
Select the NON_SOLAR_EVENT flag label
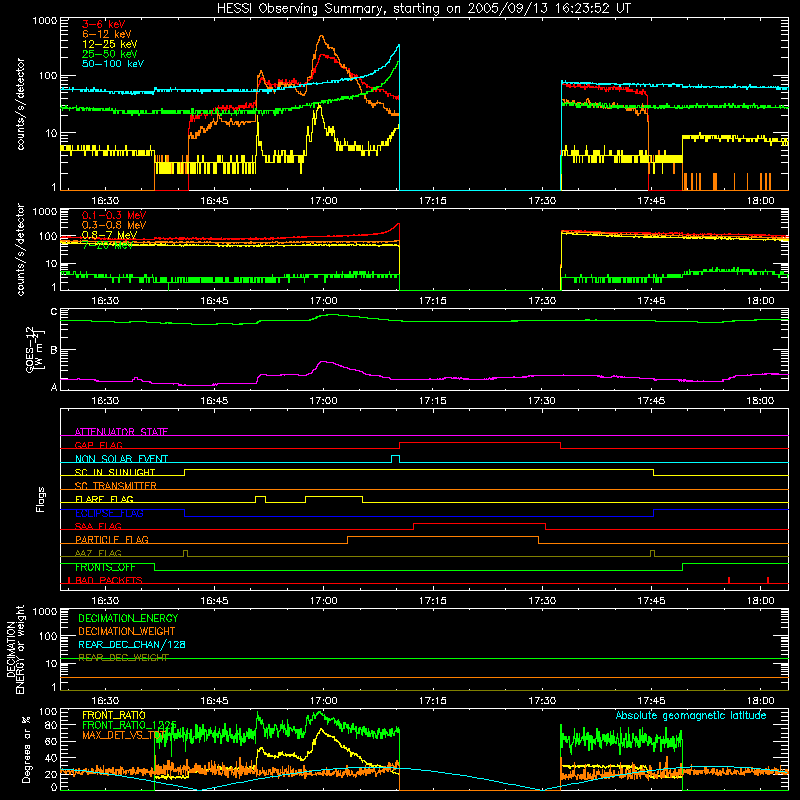pyautogui.click(x=121, y=459)
